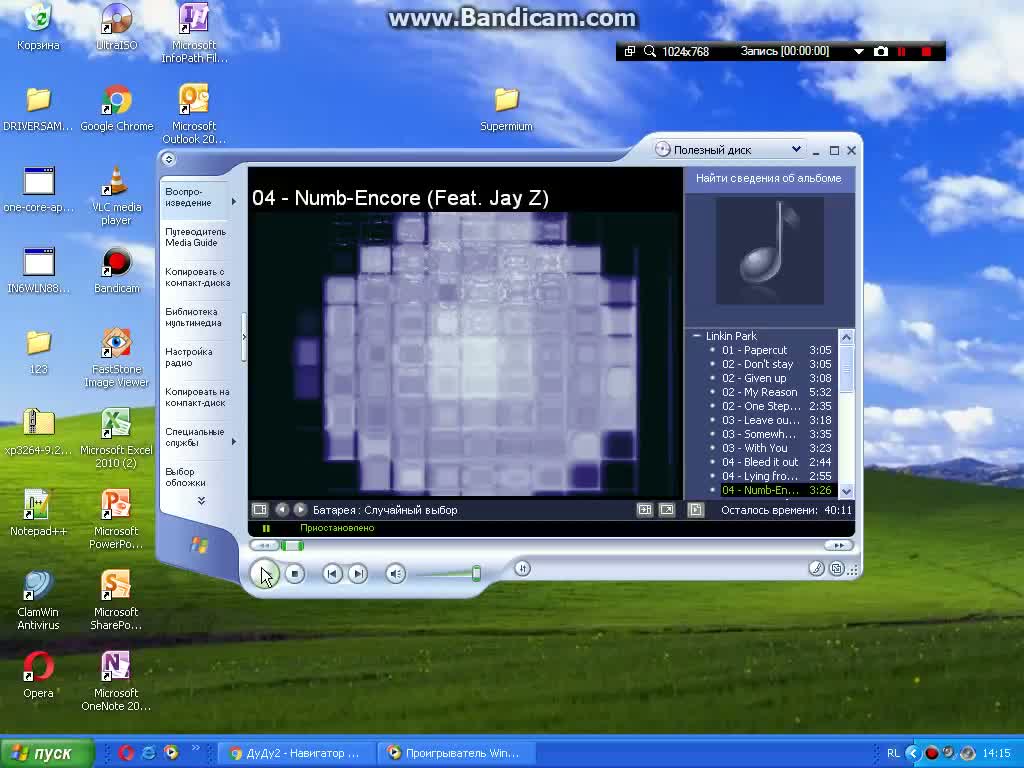1024x768 pixels.
Task: Click the album art music note thumbnail
Action: click(x=770, y=251)
